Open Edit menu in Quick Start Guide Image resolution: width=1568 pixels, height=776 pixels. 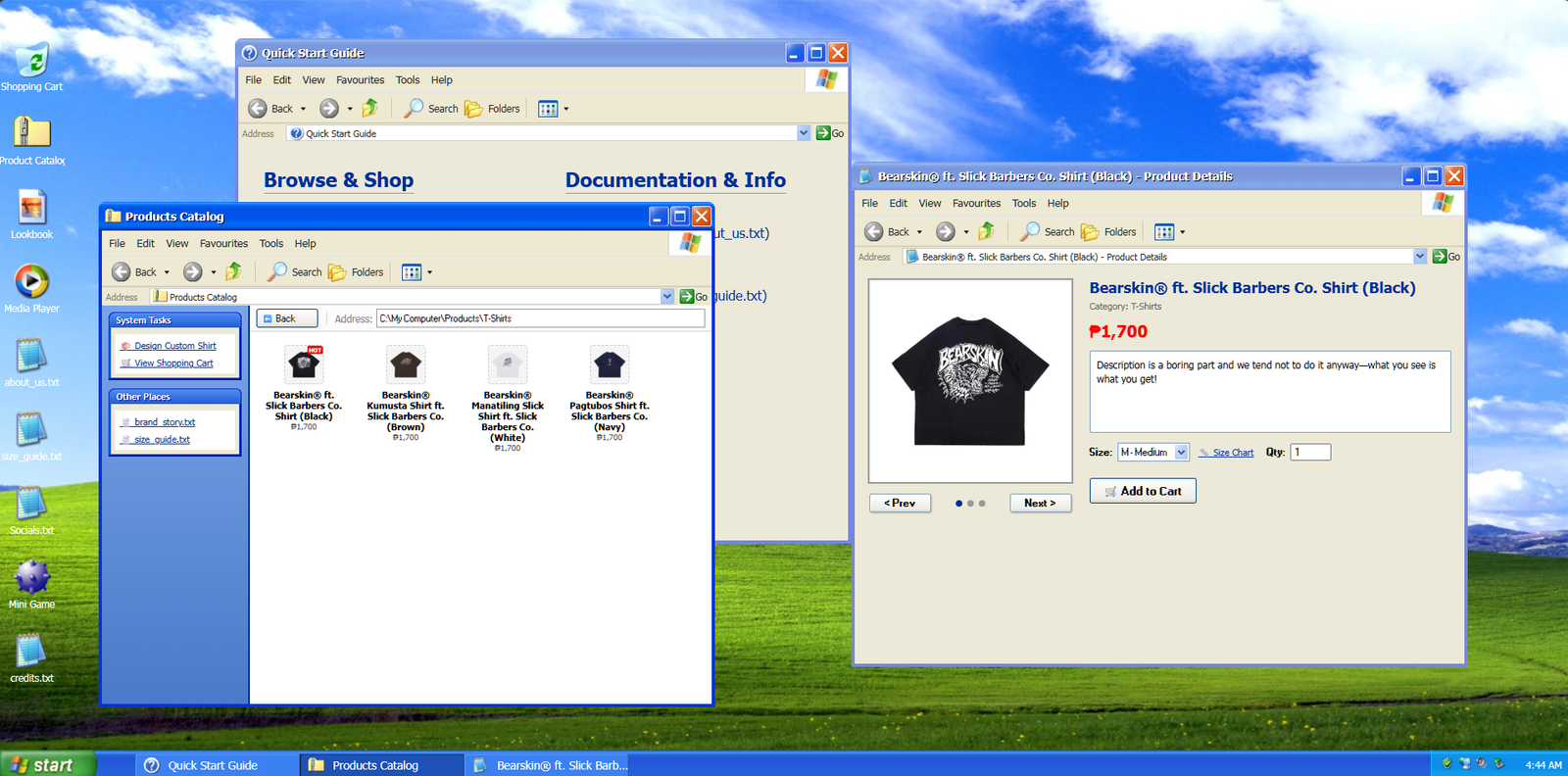pyautogui.click(x=282, y=80)
